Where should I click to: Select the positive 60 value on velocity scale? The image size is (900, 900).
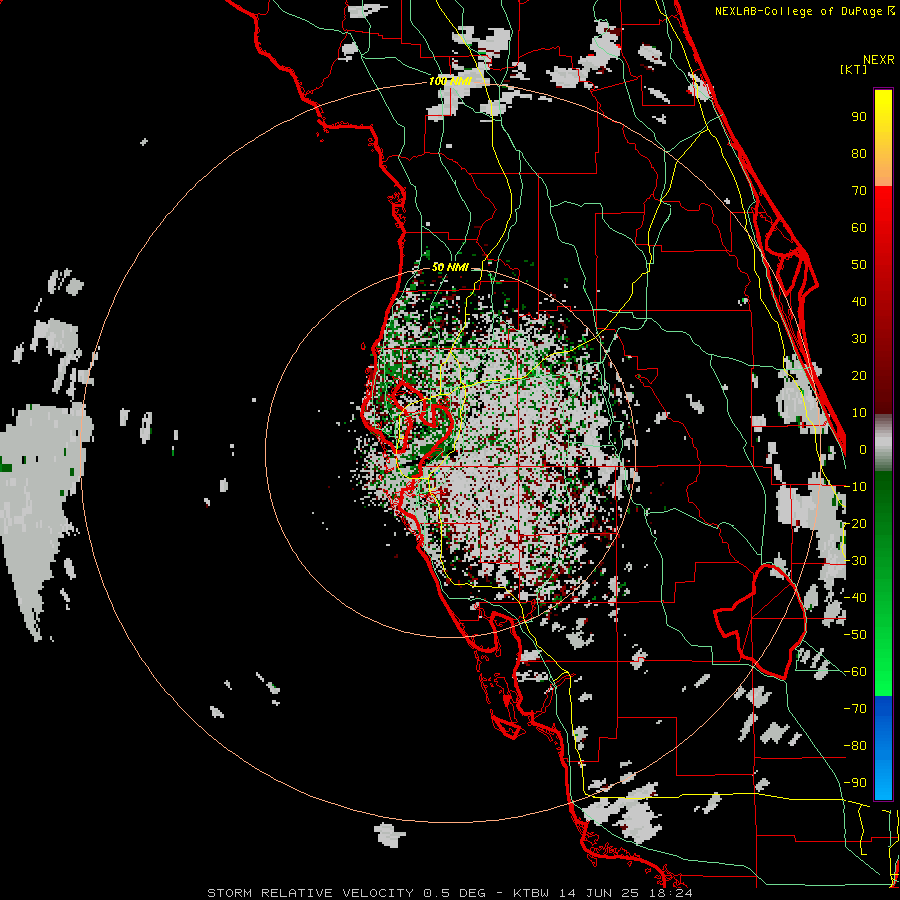pyautogui.click(x=859, y=227)
